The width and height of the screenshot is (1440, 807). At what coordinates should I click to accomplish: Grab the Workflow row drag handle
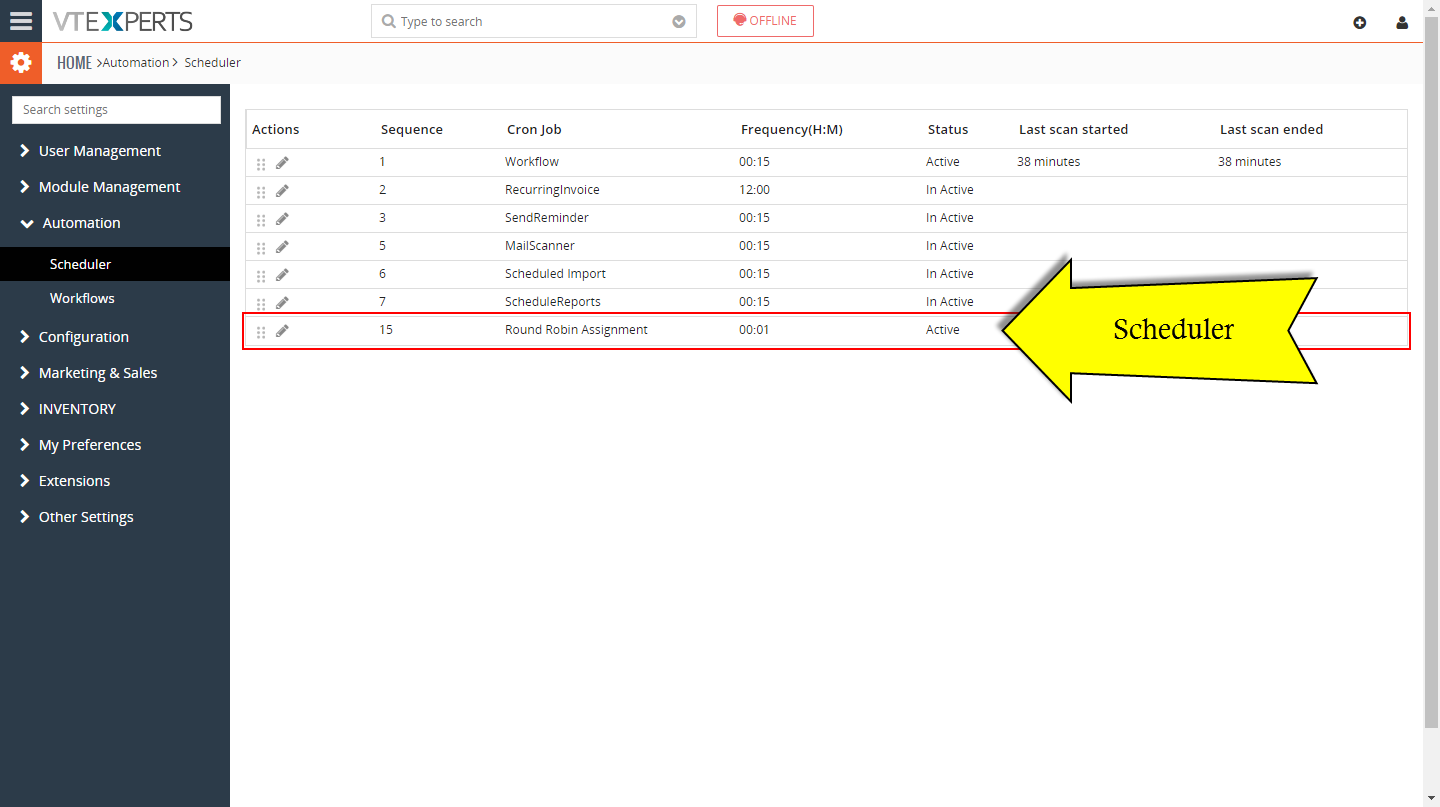[x=261, y=163]
